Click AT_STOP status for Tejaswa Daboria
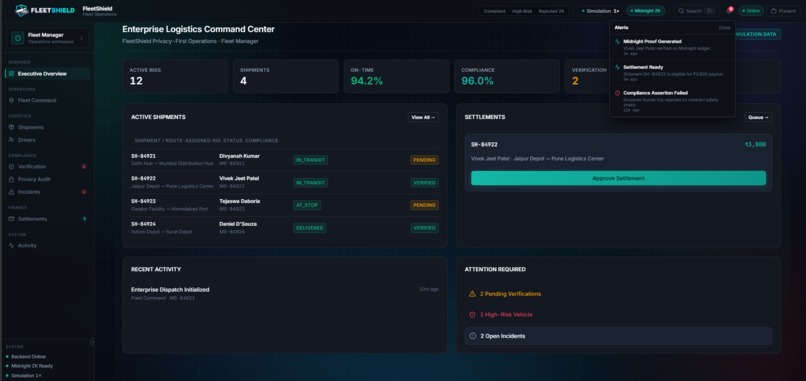The image size is (806, 381). [307, 205]
